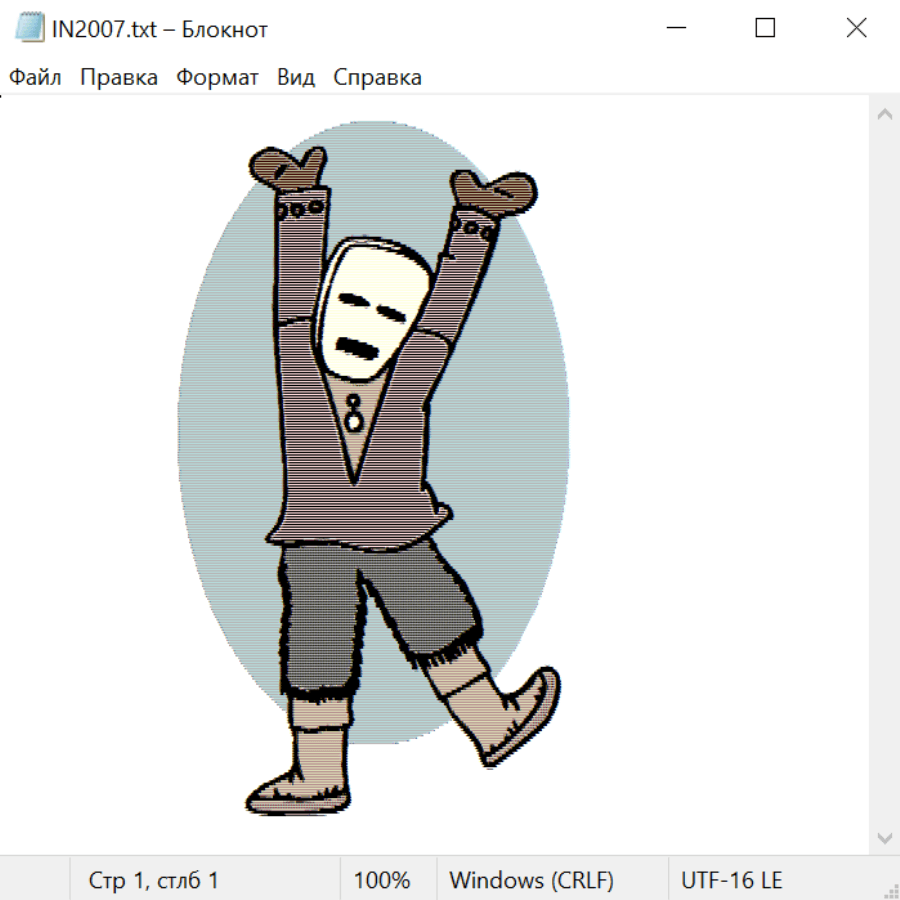Open the Файл menu
The height and width of the screenshot is (900, 900).
tap(35, 77)
